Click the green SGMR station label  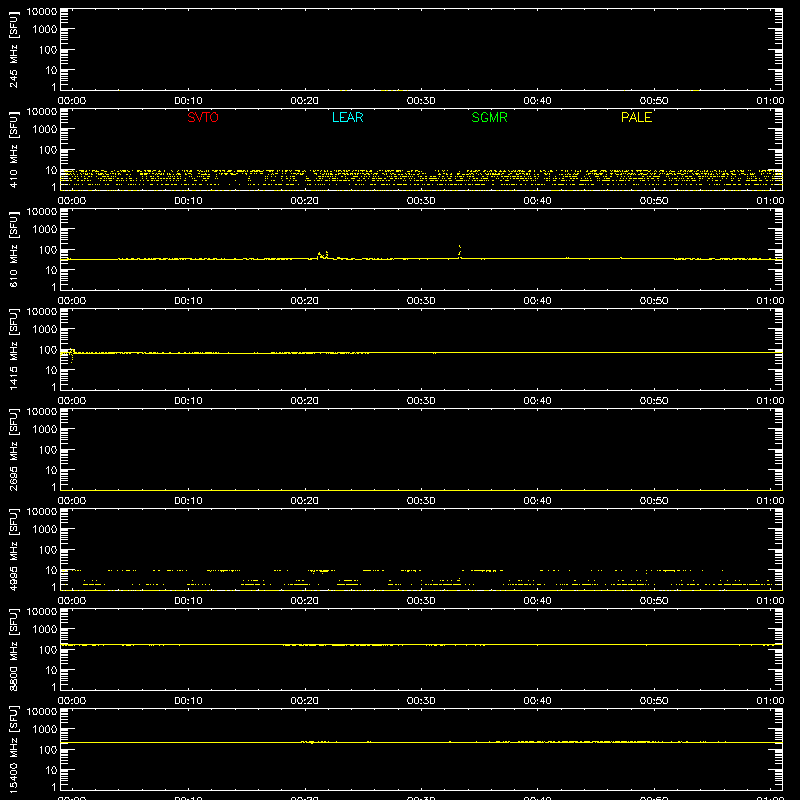tap(489, 117)
